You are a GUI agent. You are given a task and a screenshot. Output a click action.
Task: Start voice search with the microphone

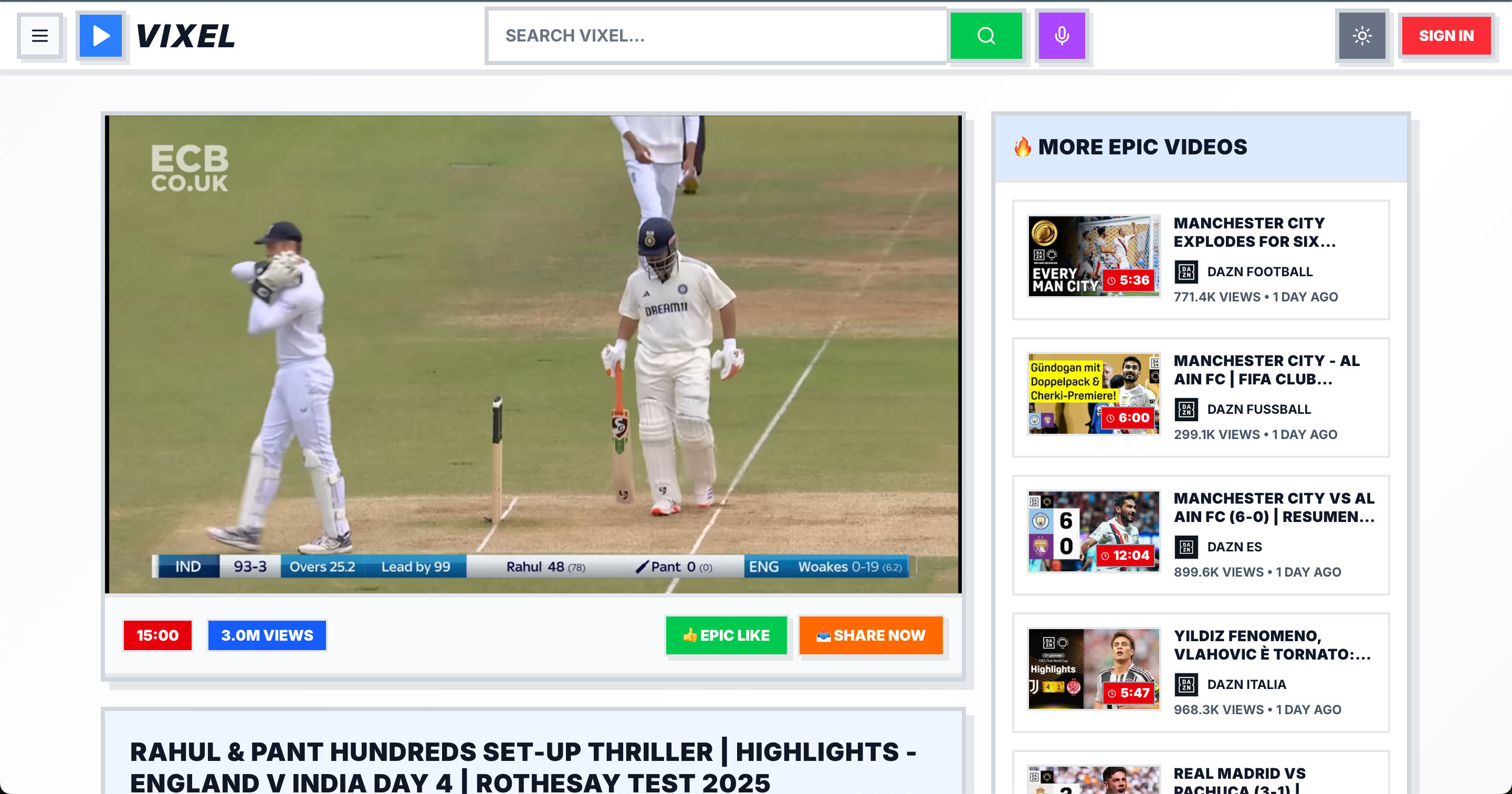[1061, 36]
